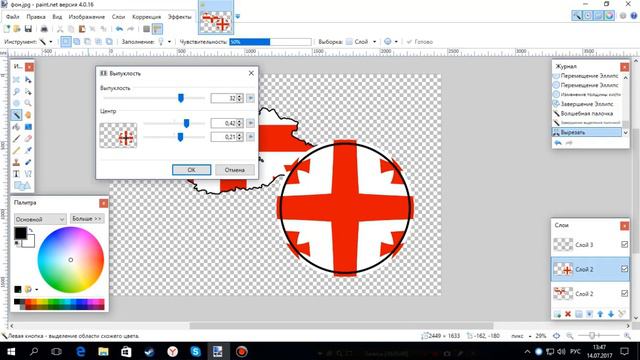The width and height of the screenshot is (640, 360).
Task: Open the Файл menu
Action: [x=13, y=17]
